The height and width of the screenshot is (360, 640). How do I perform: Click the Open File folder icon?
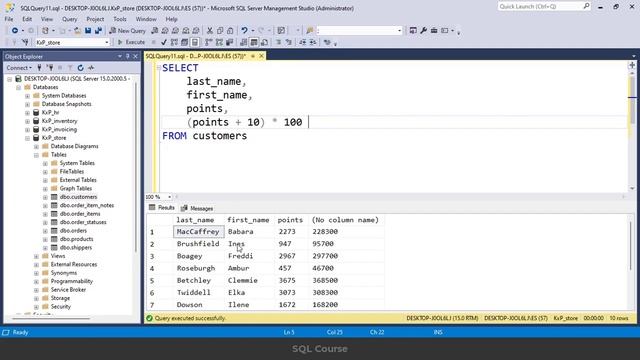[x=77, y=31]
